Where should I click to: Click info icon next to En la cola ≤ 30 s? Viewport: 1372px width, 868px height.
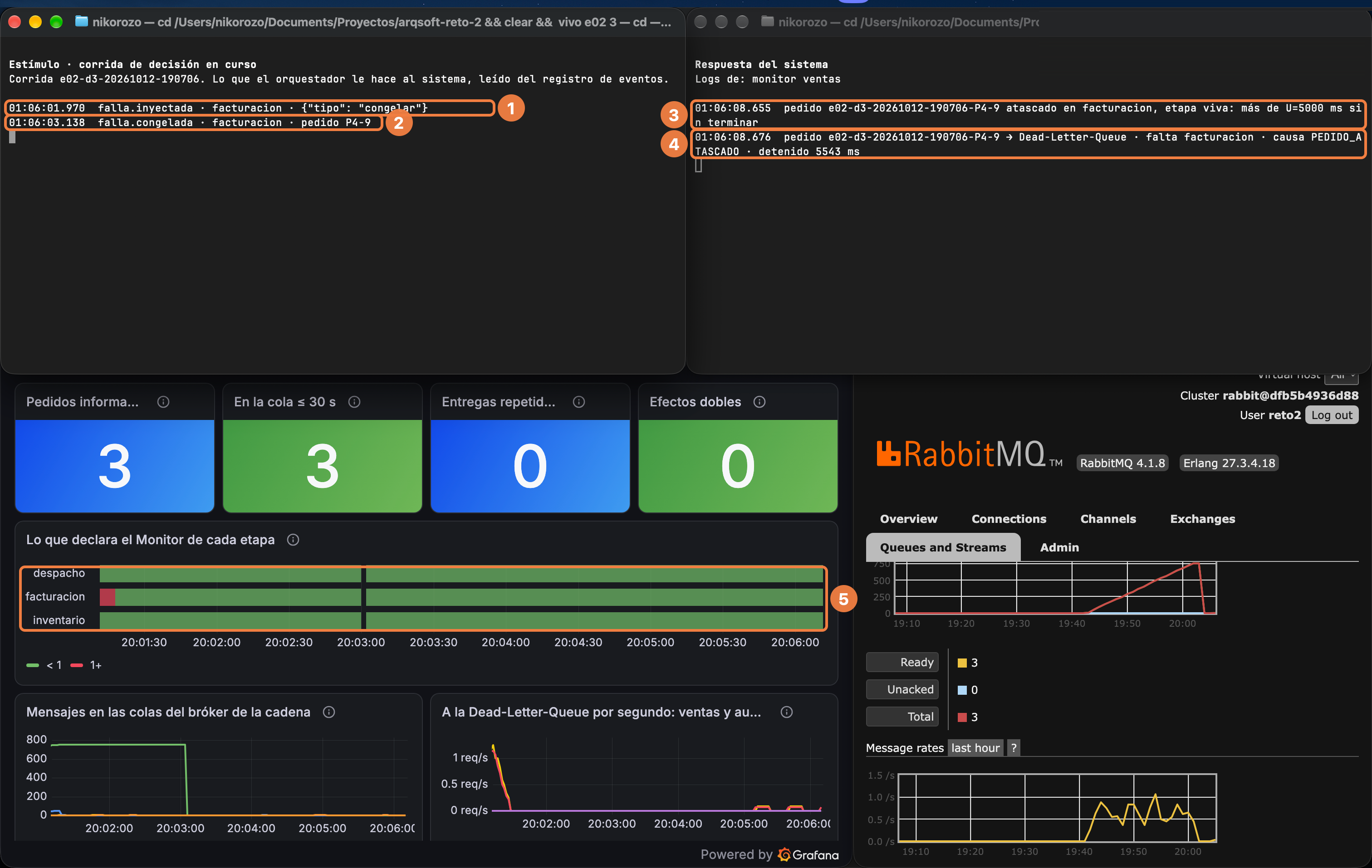(354, 402)
